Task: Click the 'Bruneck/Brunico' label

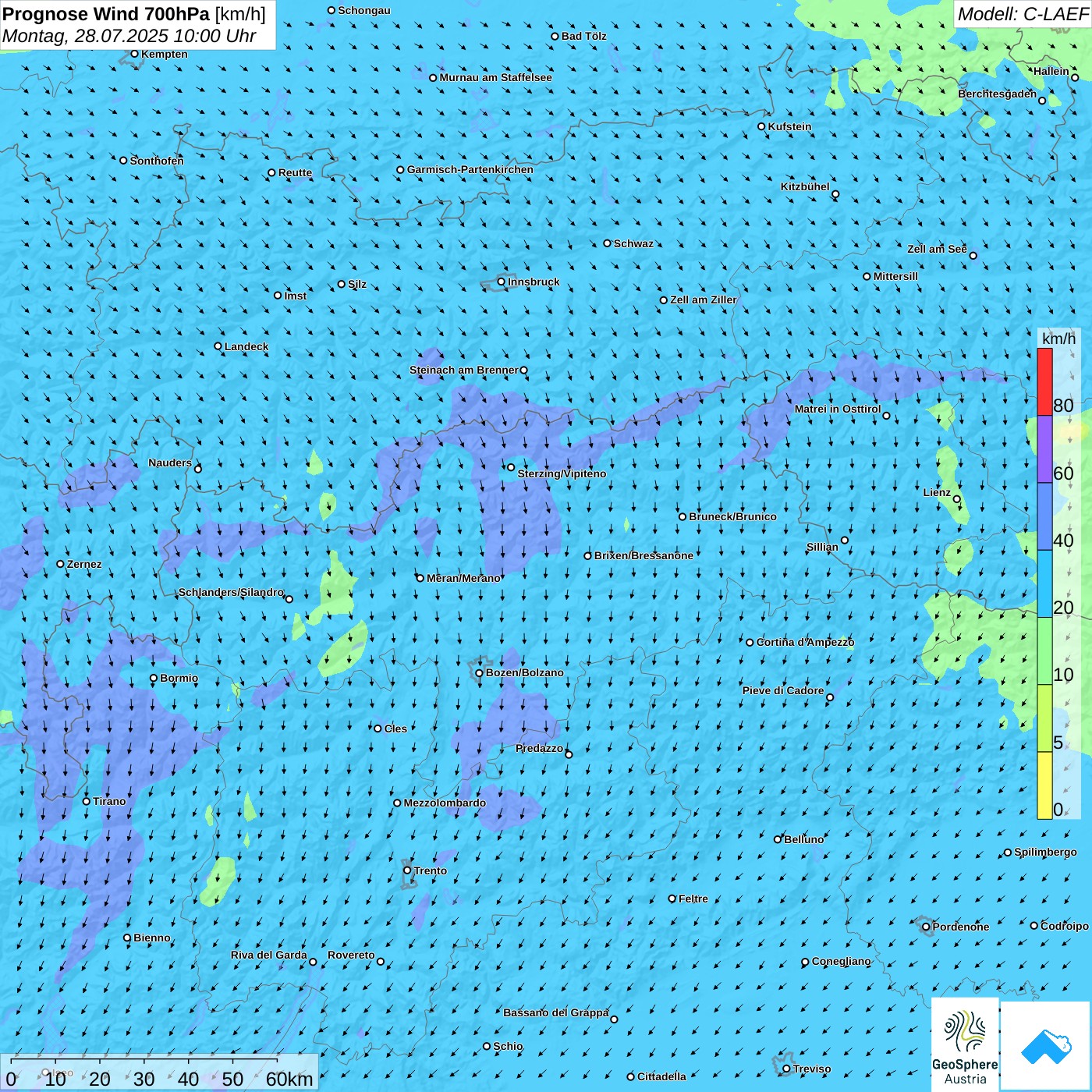Action: coord(732,516)
